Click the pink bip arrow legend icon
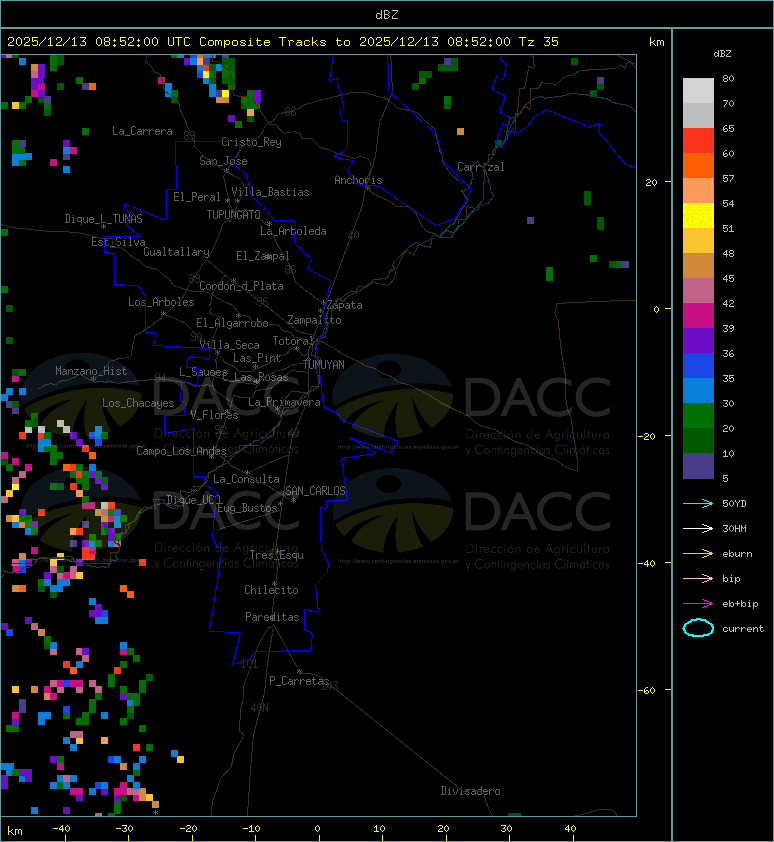 tap(698, 579)
